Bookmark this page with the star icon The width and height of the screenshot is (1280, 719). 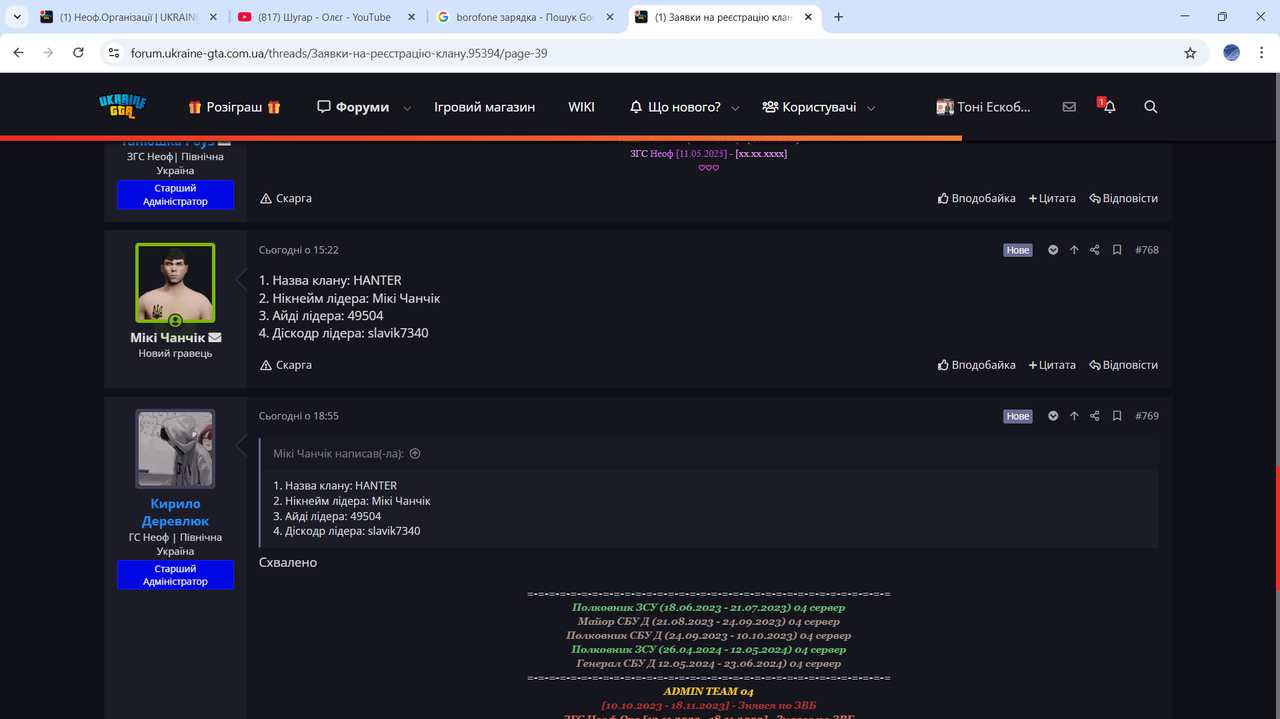pos(1190,53)
